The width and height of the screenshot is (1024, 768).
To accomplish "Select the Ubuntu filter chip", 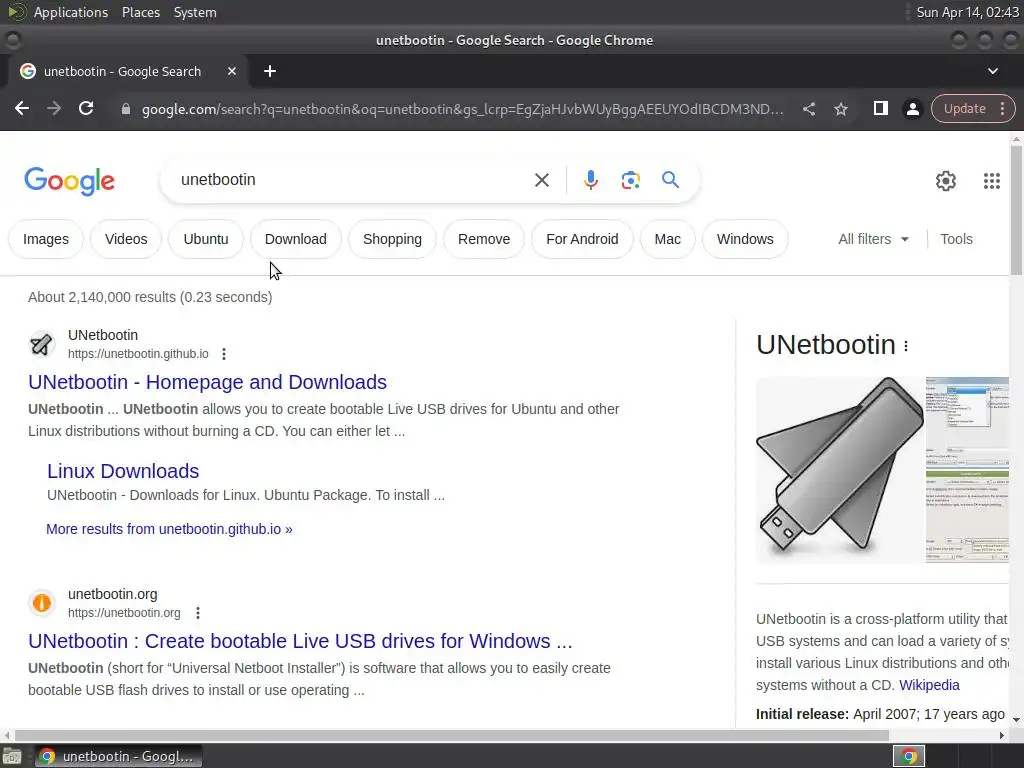I will tap(206, 239).
